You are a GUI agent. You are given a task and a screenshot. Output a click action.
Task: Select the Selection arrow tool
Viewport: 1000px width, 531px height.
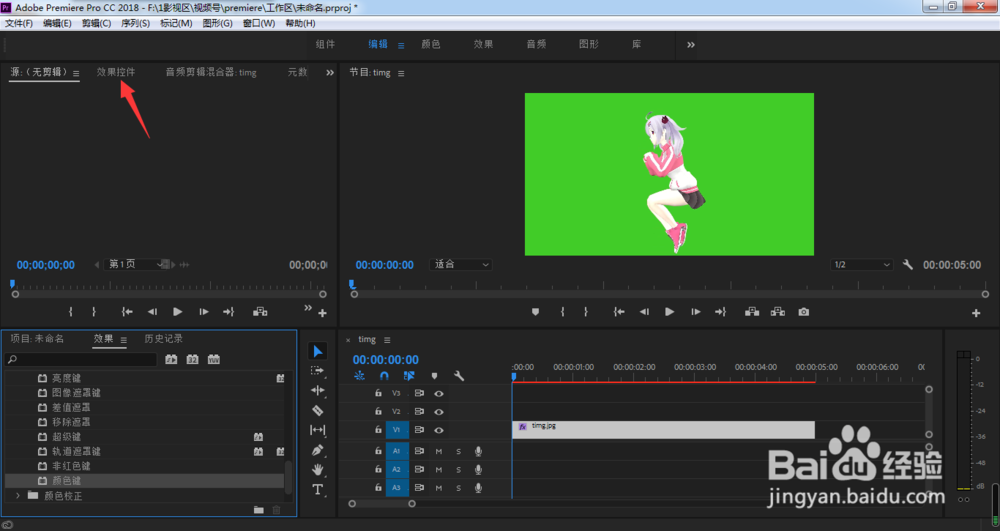(x=318, y=351)
